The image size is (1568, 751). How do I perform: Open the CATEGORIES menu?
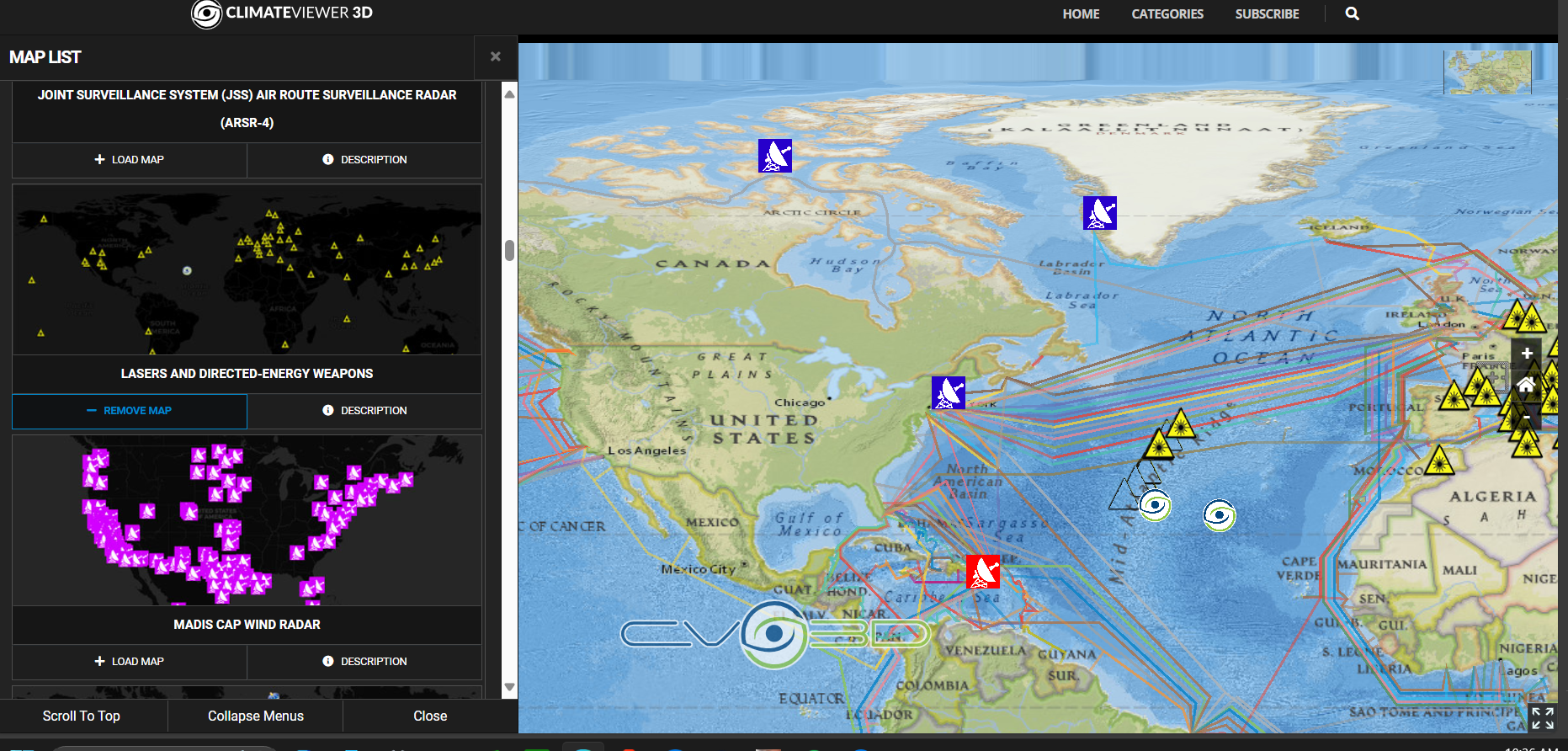(x=1167, y=13)
